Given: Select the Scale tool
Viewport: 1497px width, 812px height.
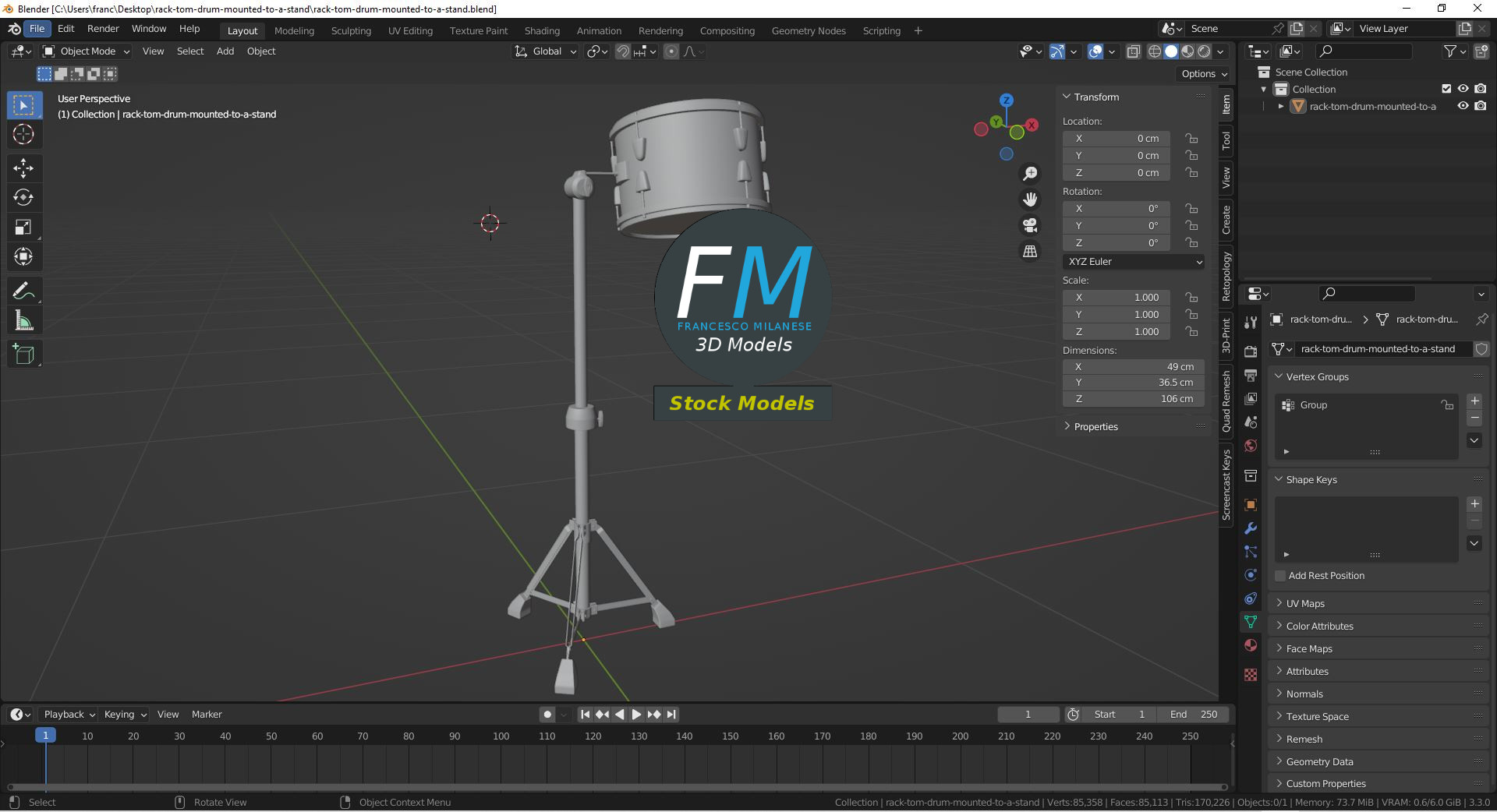Looking at the screenshot, I should [x=23, y=227].
